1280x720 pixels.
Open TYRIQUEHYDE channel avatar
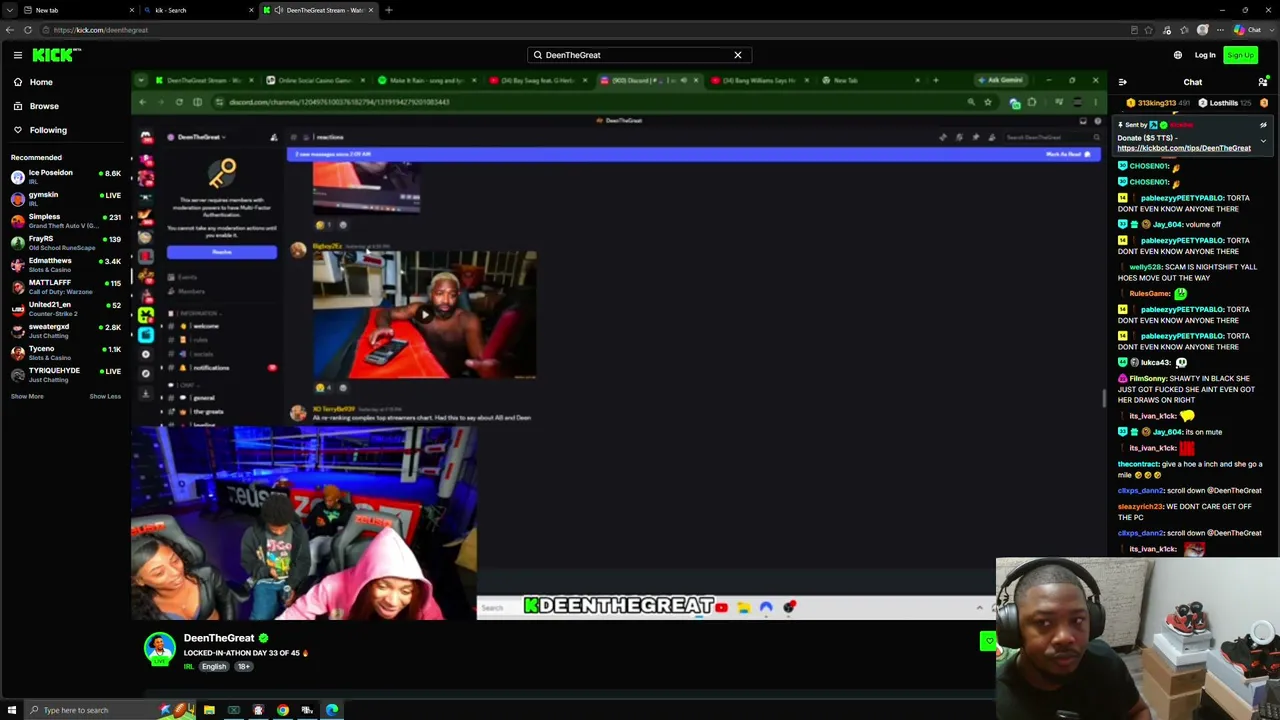[18, 375]
